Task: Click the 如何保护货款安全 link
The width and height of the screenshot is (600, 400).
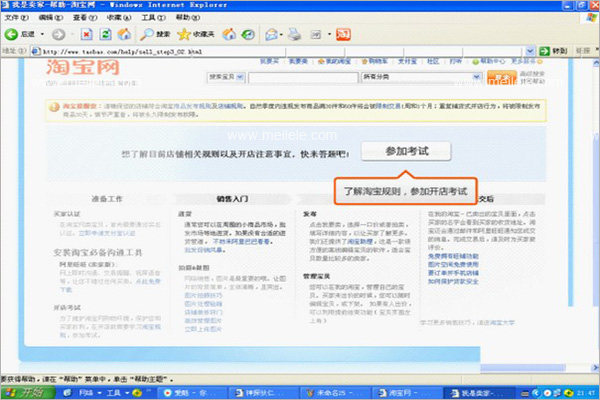Action: tap(453, 281)
